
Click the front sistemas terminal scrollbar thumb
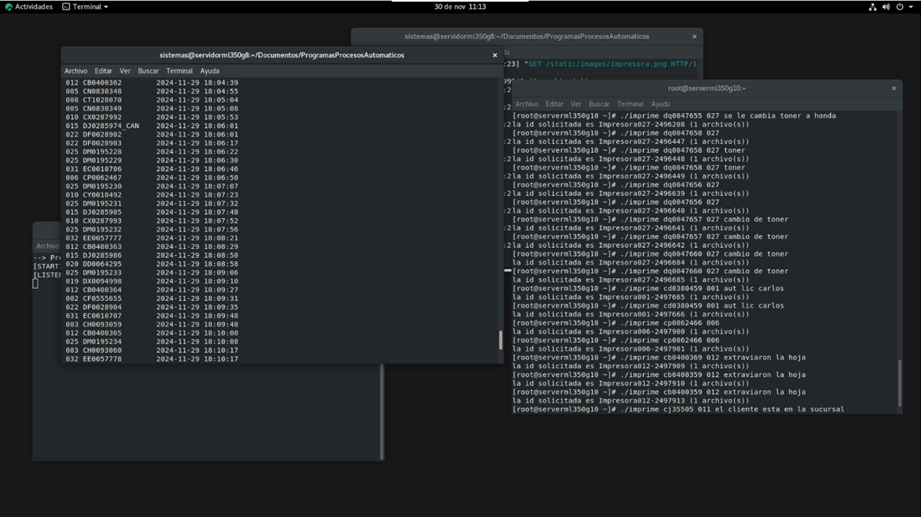click(x=500, y=340)
